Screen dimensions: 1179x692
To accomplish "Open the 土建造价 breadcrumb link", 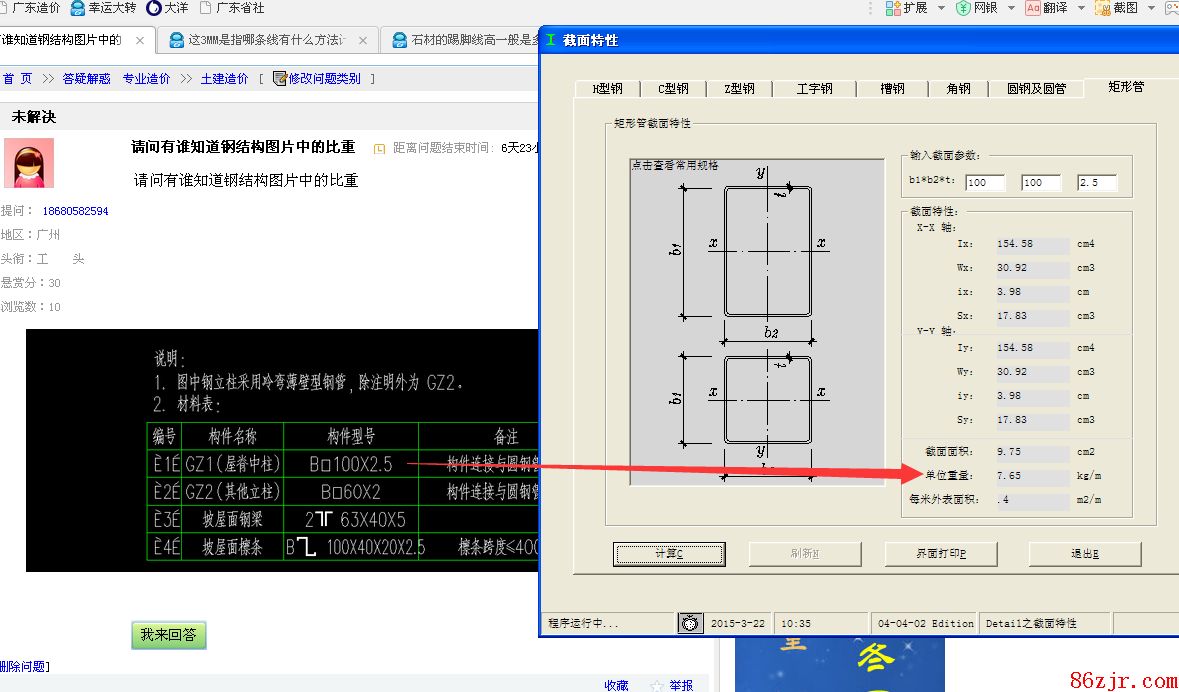I will point(224,78).
